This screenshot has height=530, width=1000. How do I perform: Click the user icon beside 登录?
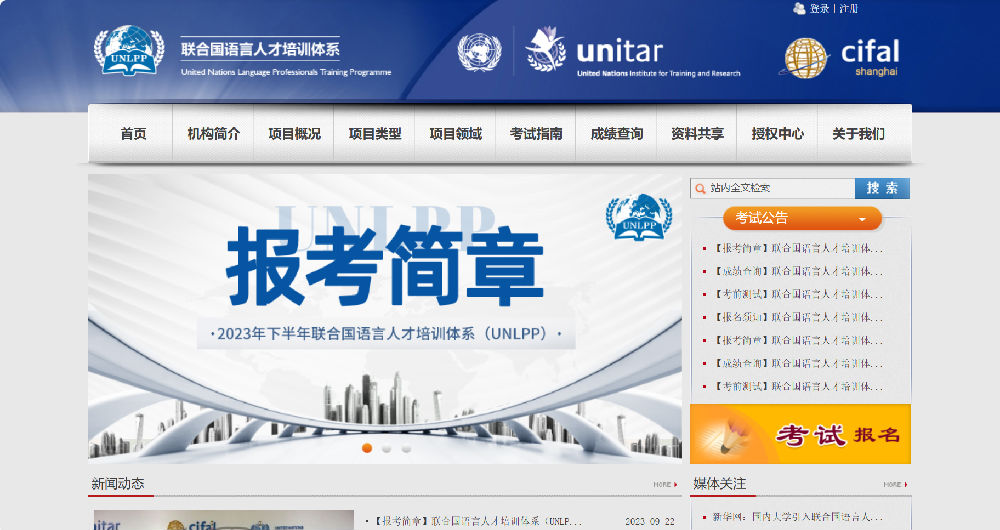pyautogui.click(x=799, y=8)
